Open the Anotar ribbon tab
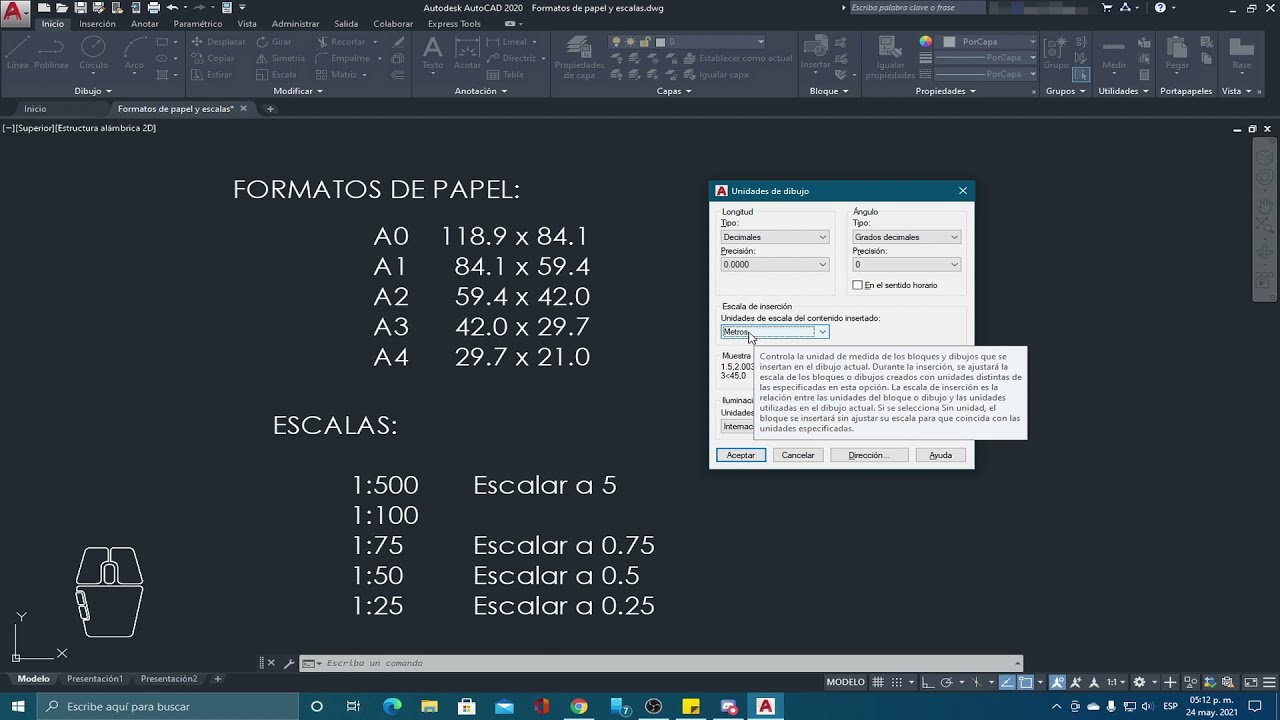This screenshot has width=1280, height=720. (145, 24)
